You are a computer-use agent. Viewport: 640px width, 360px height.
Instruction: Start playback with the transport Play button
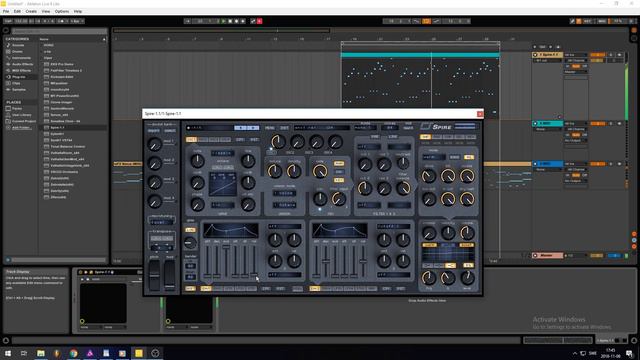pos(223,21)
